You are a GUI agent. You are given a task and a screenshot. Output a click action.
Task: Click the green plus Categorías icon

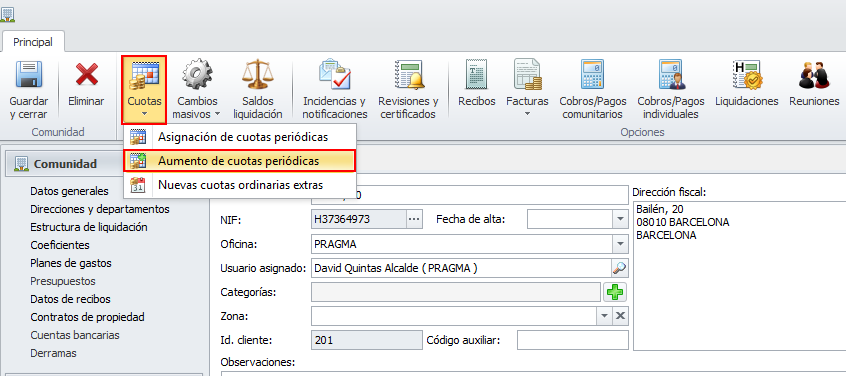coord(615,292)
